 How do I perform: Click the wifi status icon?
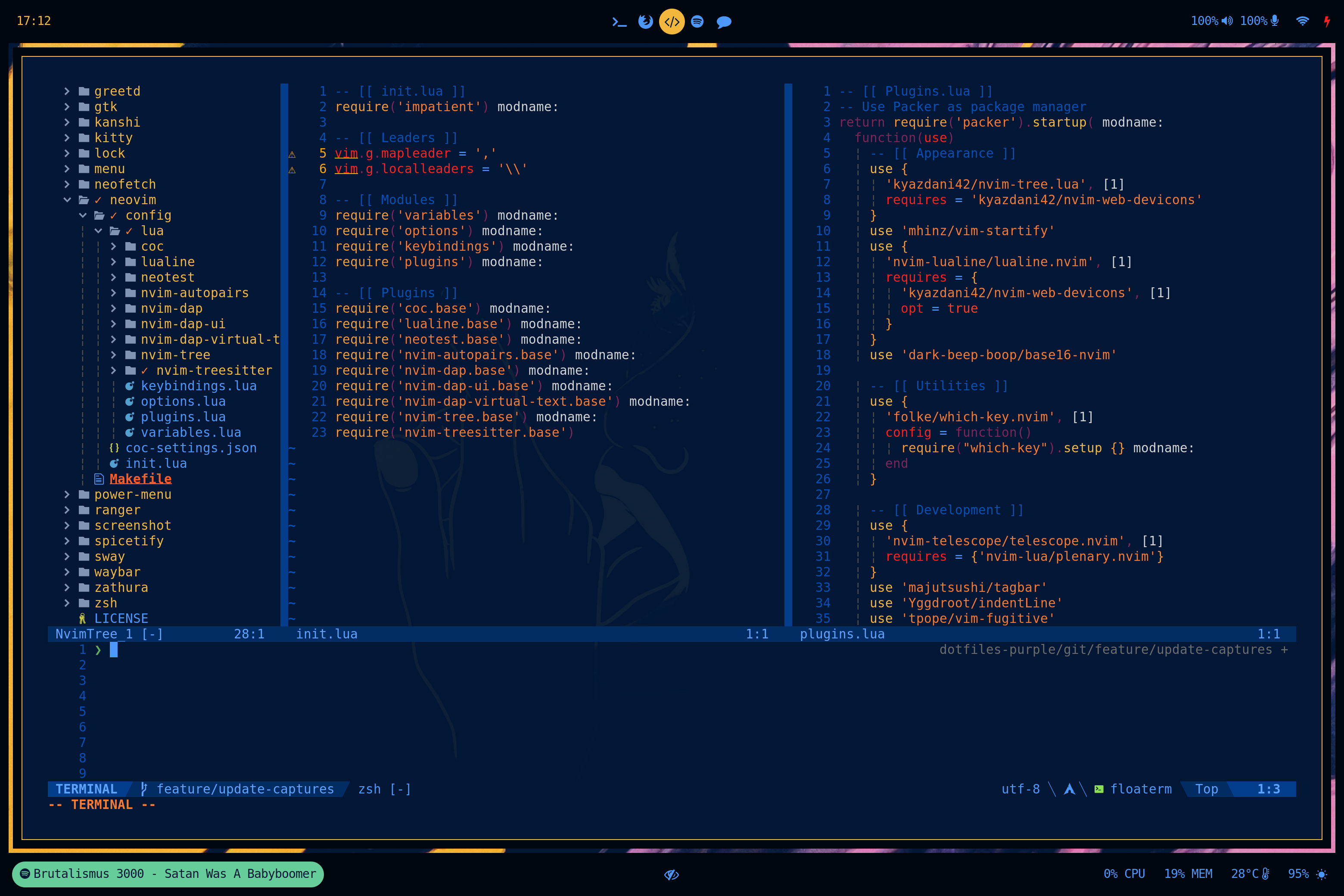(1302, 21)
